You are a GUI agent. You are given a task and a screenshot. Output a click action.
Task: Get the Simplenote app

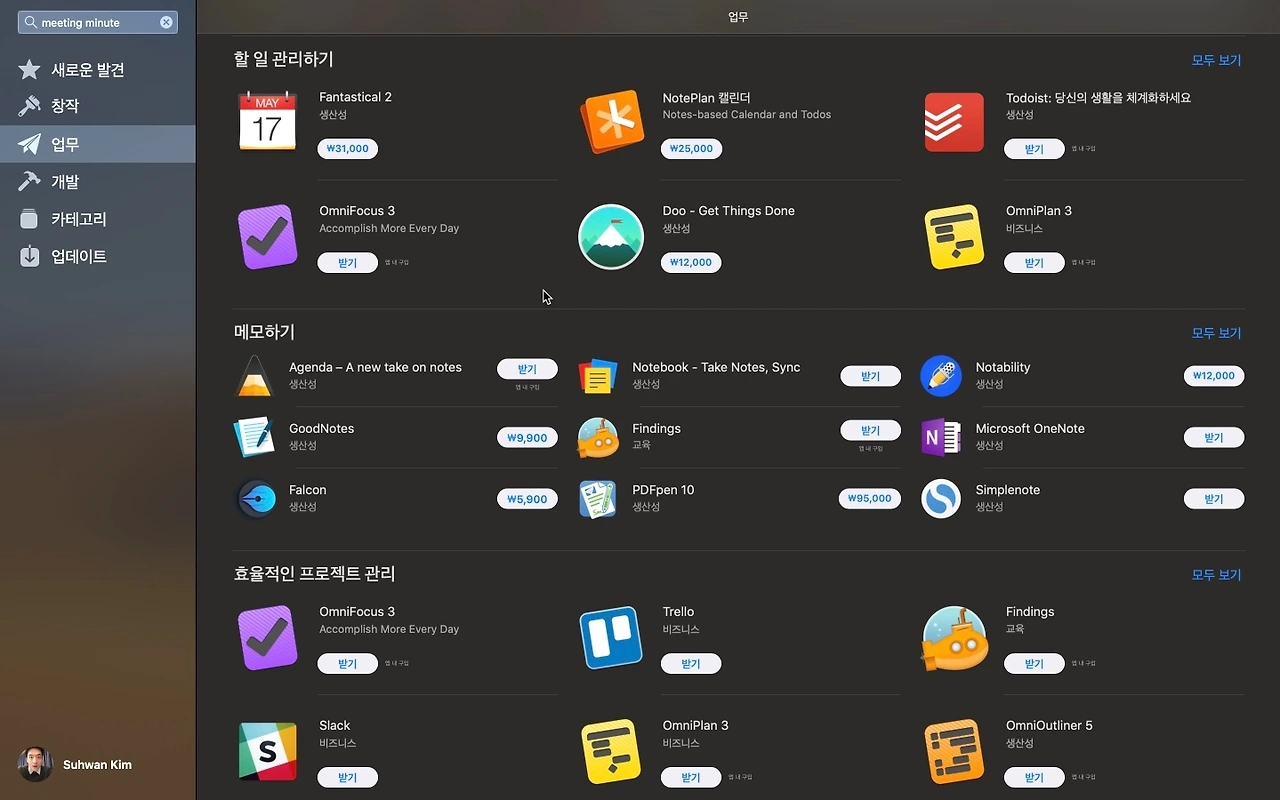click(1214, 499)
